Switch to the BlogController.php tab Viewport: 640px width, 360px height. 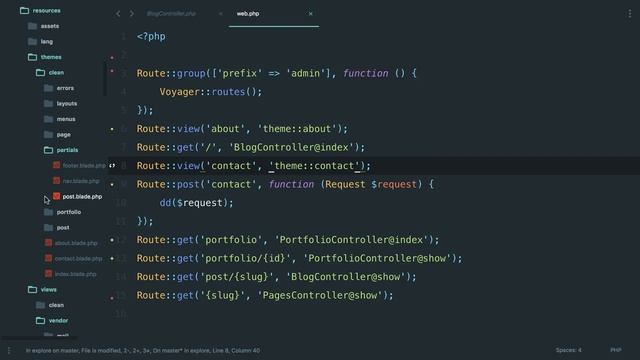pos(171,14)
